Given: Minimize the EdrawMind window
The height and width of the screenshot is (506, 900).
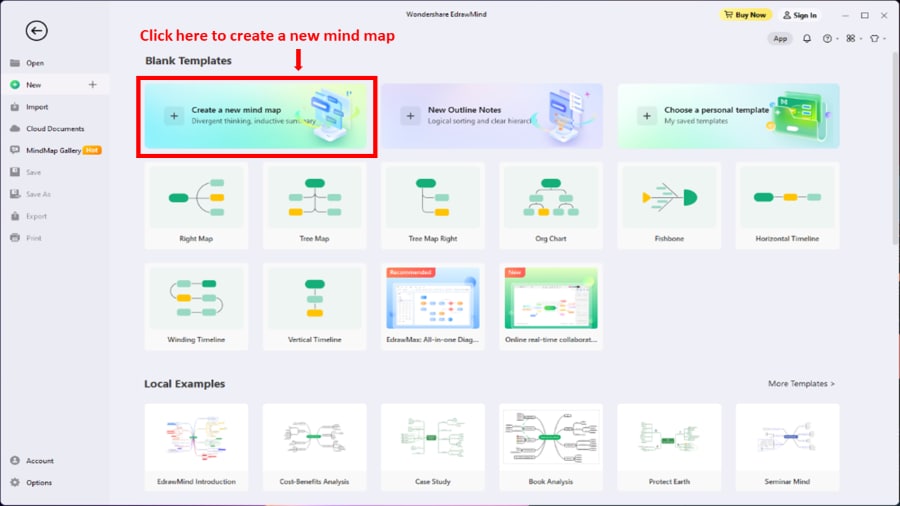Looking at the screenshot, I should 845,15.
